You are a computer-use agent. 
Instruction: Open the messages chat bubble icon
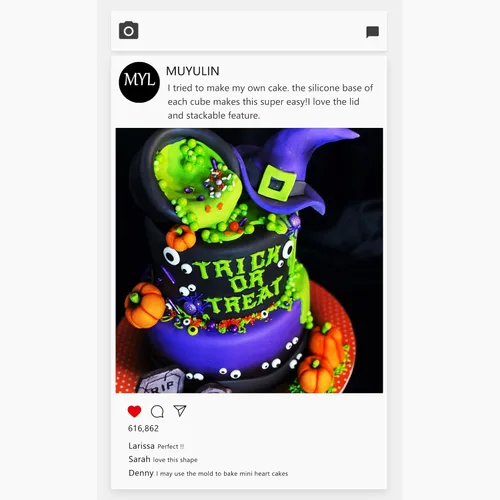click(372, 32)
